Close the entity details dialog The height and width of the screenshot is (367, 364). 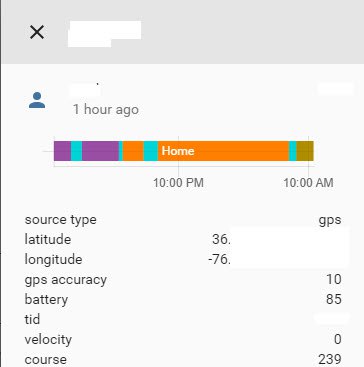pos(37,32)
